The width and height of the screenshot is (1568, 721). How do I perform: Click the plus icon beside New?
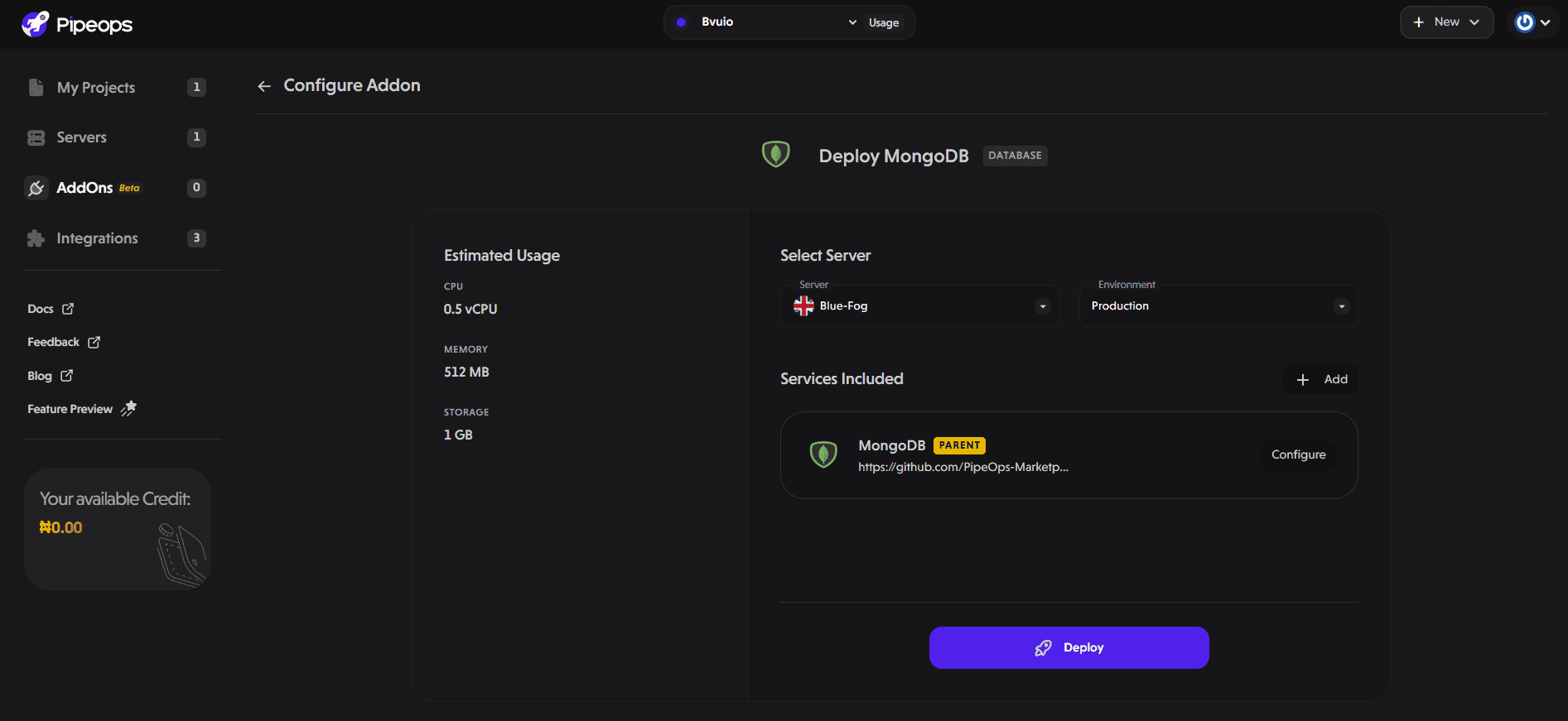[x=1419, y=22]
